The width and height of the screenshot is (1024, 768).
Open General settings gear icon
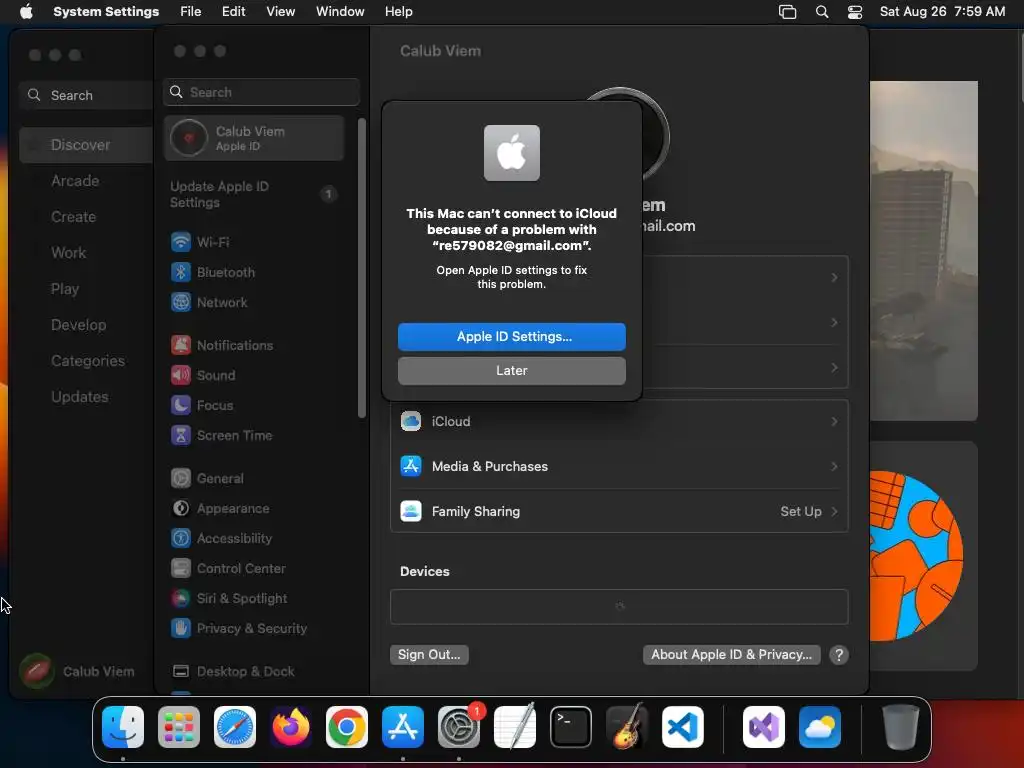click(181, 478)
